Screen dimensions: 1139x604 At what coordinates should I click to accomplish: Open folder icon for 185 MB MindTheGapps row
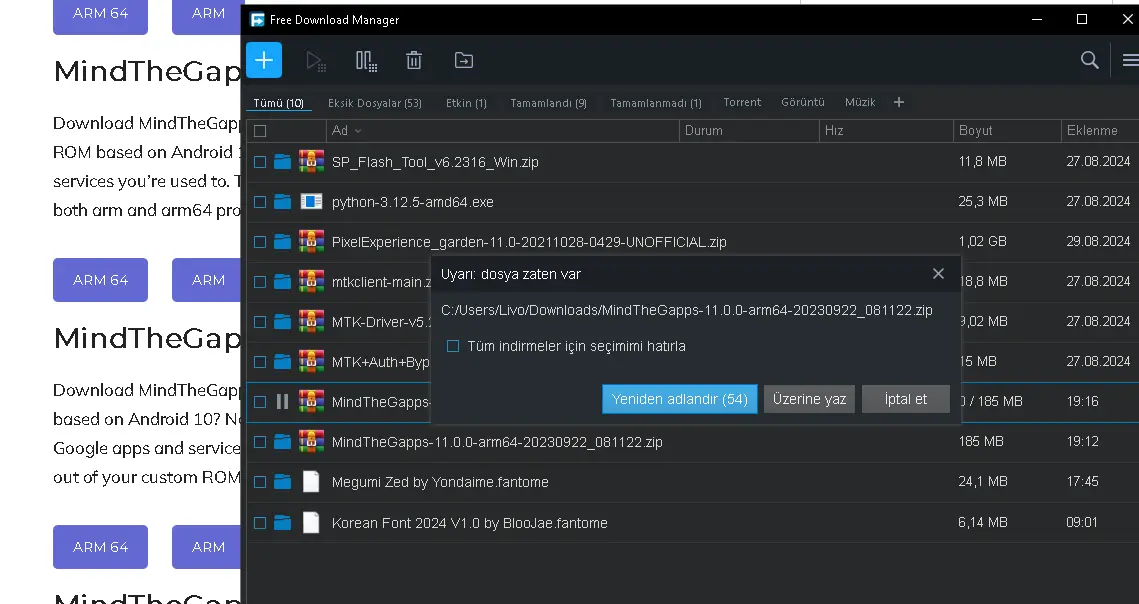point(283,441)
